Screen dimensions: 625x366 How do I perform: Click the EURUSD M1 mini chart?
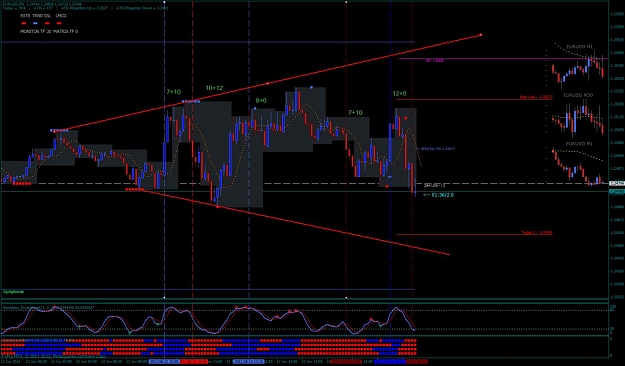[579, 164]
